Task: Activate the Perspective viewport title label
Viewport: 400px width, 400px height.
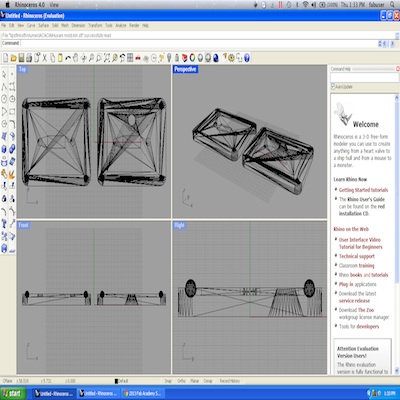Action: tap(185, 69)
